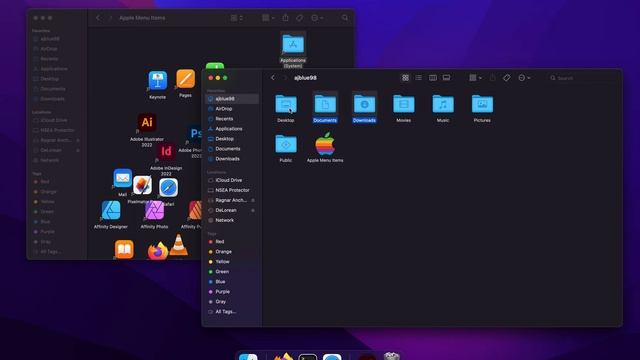Open the Mail app icon in back window

pyautogui.click(x=122, y=178)
